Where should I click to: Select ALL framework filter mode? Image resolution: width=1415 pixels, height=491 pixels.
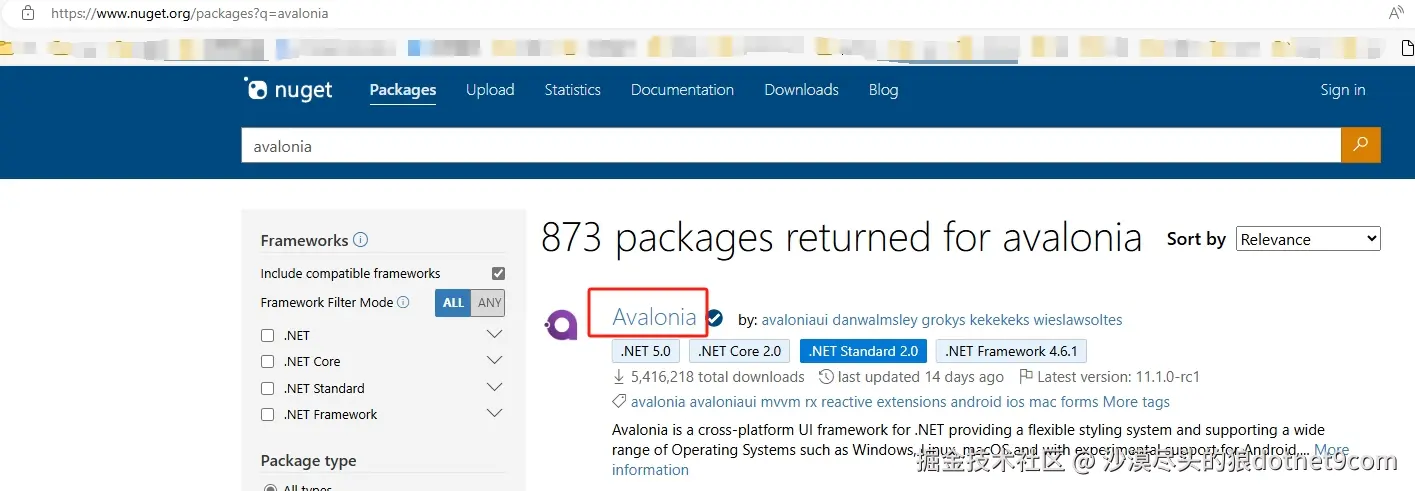(x=453, y=303)
